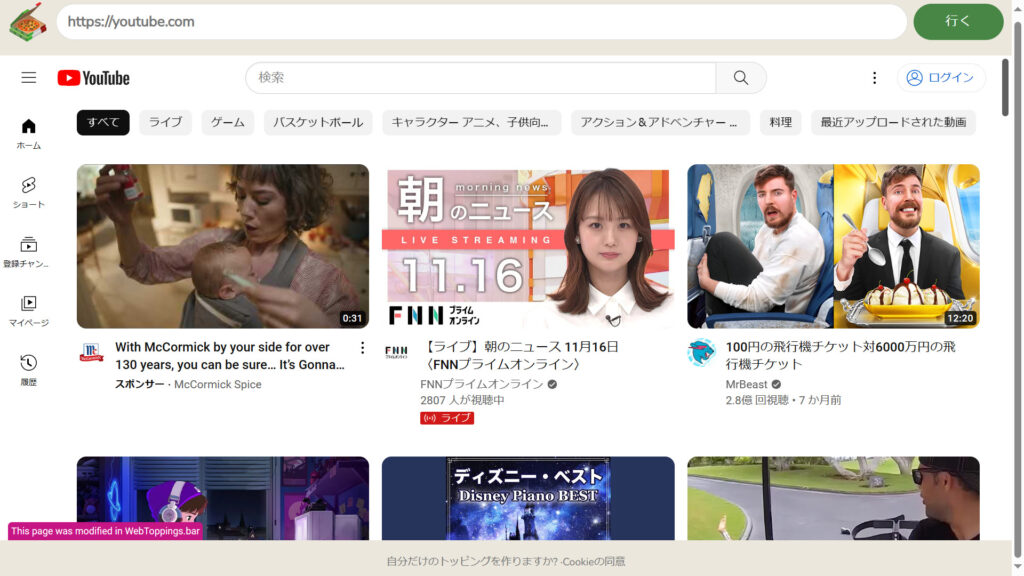Screen dimensions: 1024x576
Task: Click the ログイン sign-in button
Action: pos(941,78)
